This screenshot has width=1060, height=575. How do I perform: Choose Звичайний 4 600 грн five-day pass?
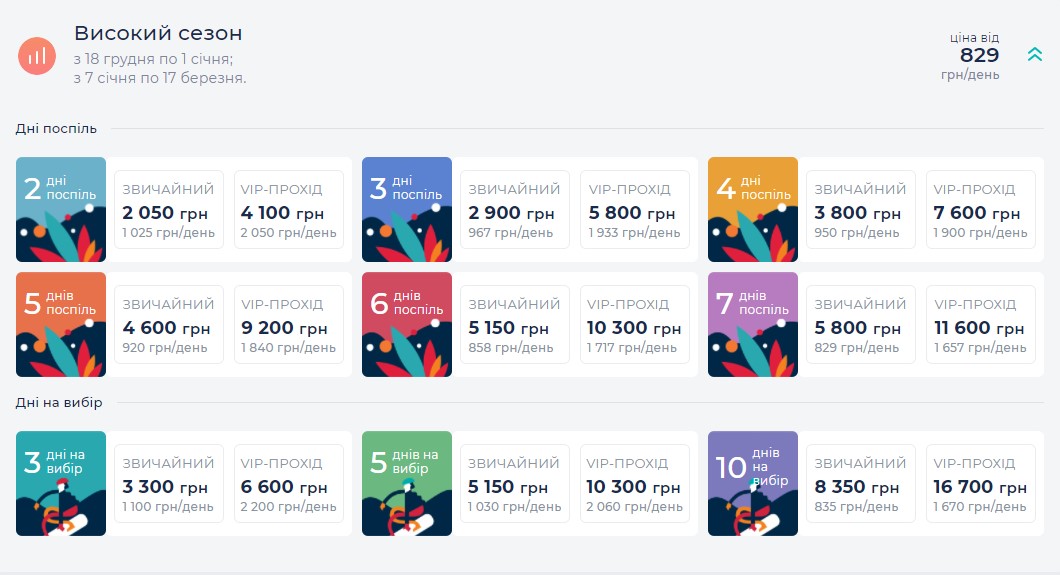coord(169,325)
